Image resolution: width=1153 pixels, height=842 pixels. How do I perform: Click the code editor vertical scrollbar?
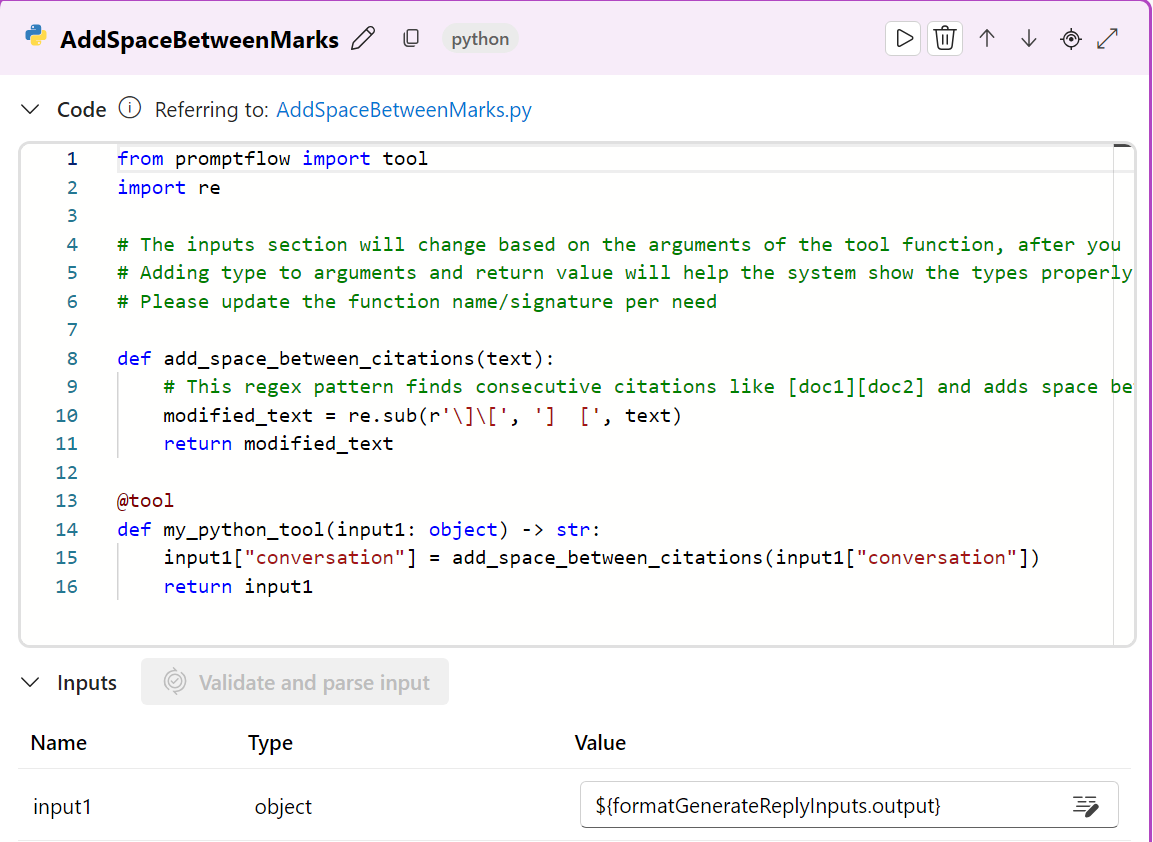point(1124,394)
